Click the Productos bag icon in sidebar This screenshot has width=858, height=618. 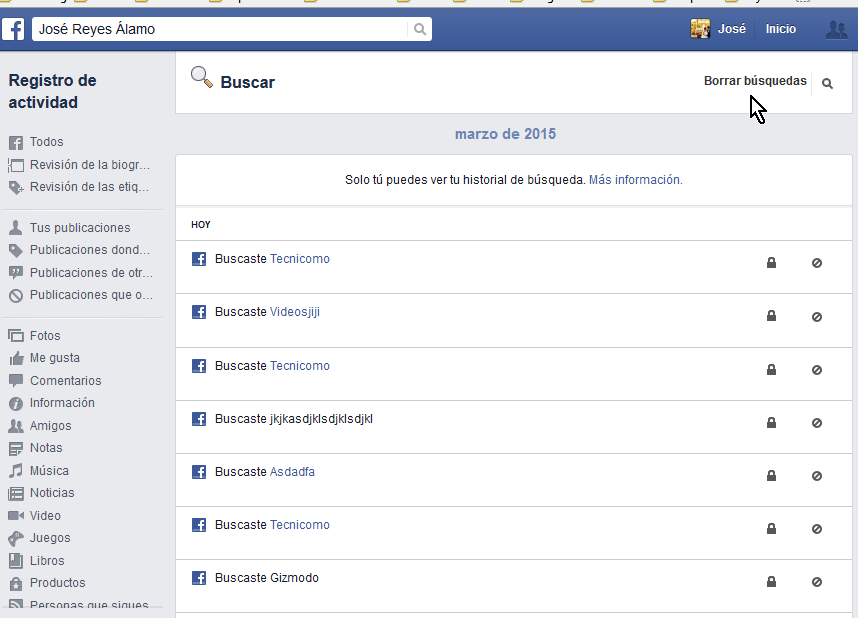pos(16,583)
